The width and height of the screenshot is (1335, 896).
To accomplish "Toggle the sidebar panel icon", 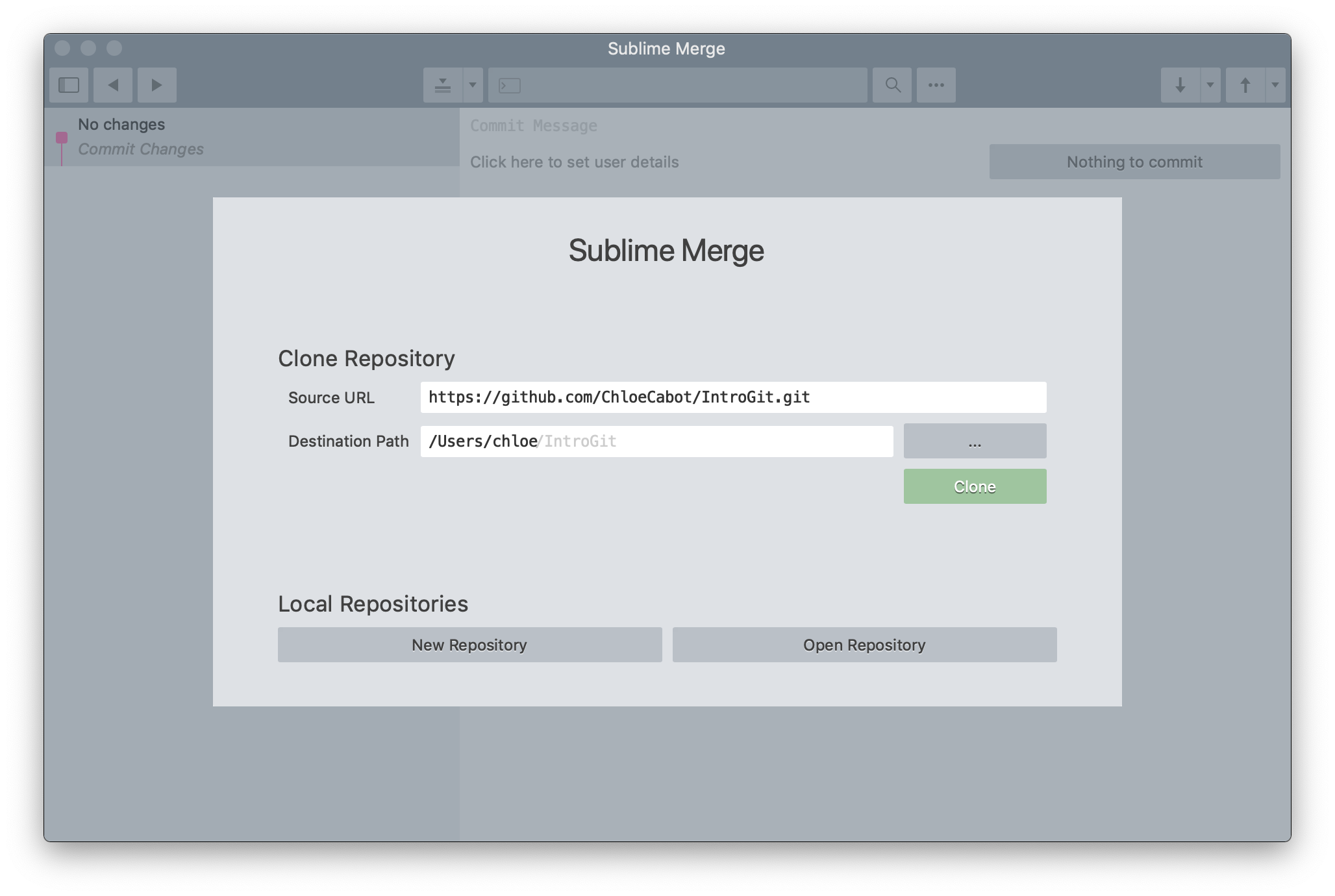I will pyautogui.click(x=69, y=85).
